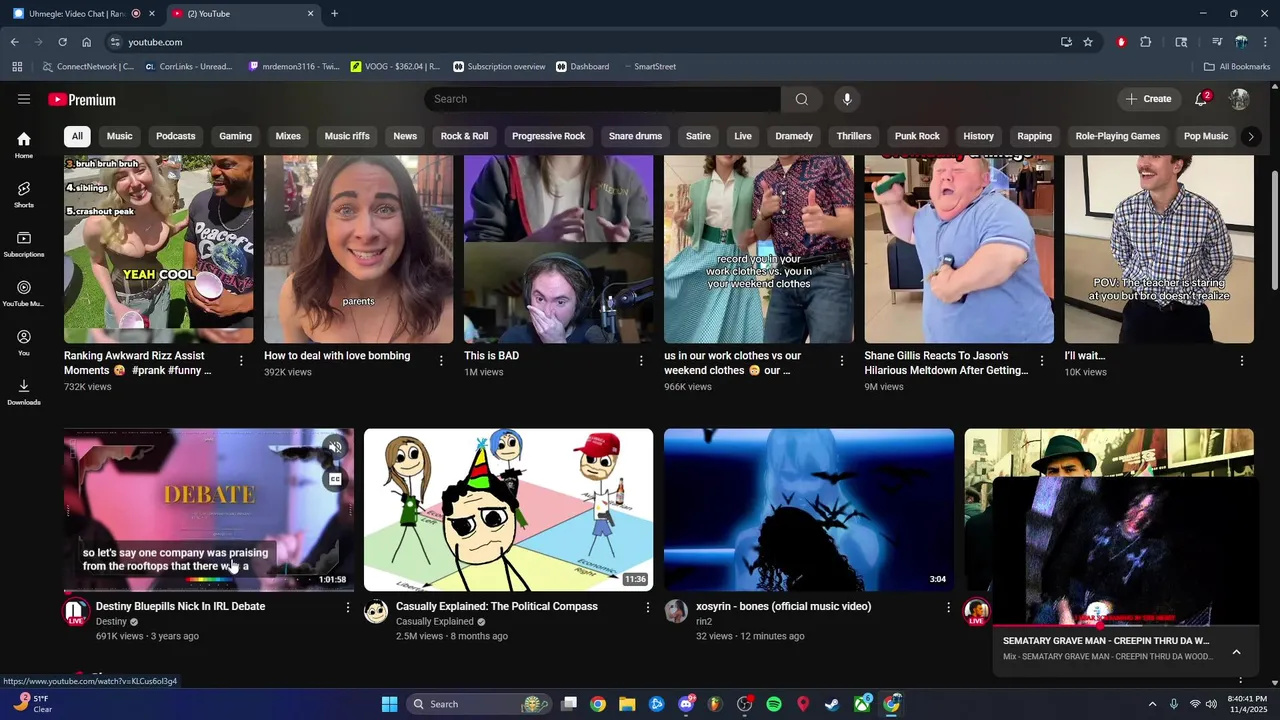The image size is (1280, 720).
Task: Open Discord from the taskbar
Action: point(686,704)
